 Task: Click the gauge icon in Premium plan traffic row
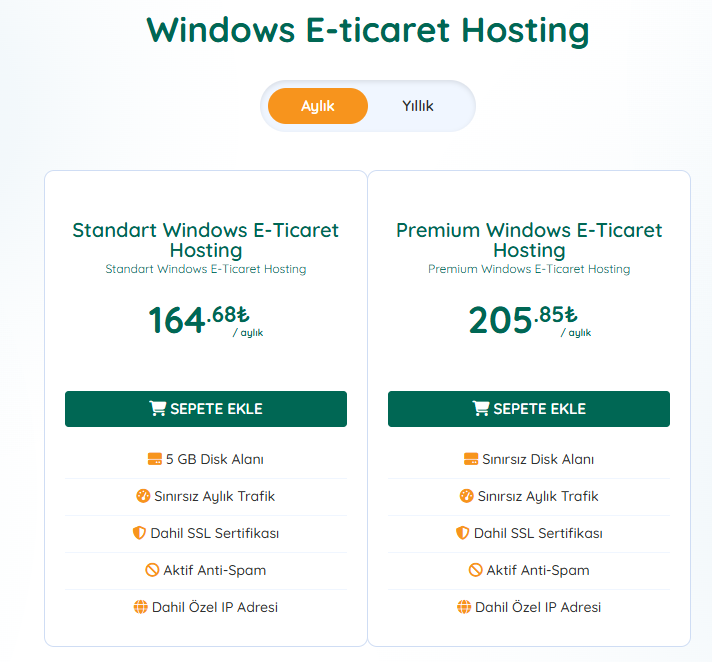pos(466,496)
